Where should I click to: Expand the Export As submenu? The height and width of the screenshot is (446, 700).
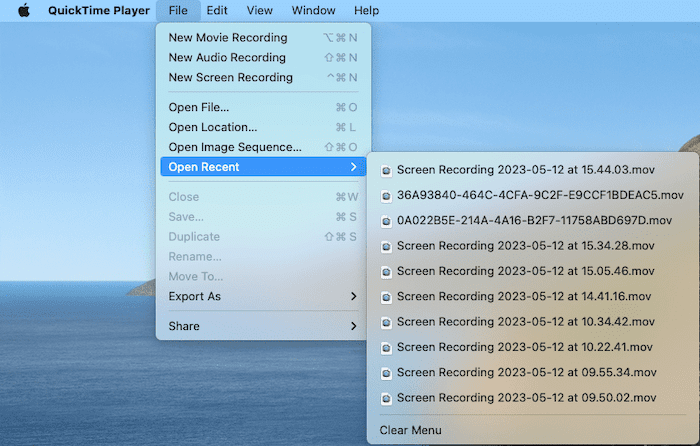(x=353, y=296)
